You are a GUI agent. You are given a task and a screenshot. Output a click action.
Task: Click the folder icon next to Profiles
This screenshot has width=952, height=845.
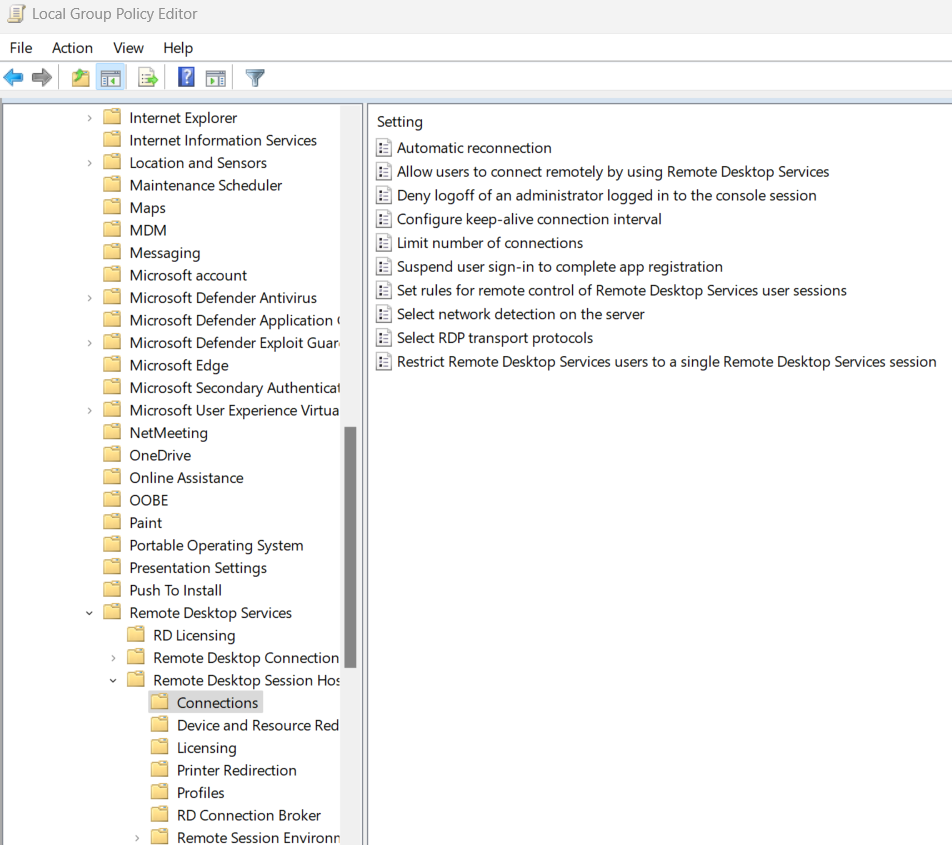pos(160,792)
